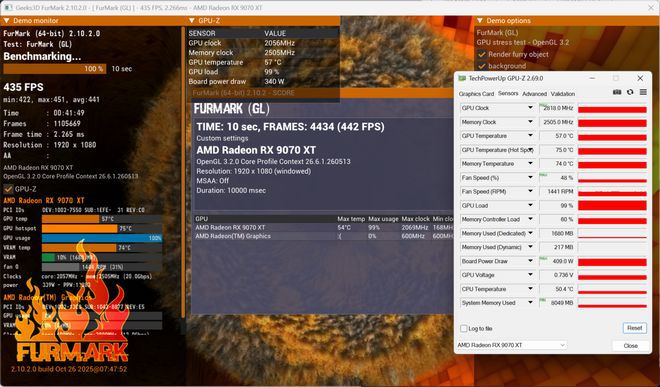Open the Memory Temperature sensor dropdown
The height and width of the screenshot is (387, 660).
click(x=530, y=163)
